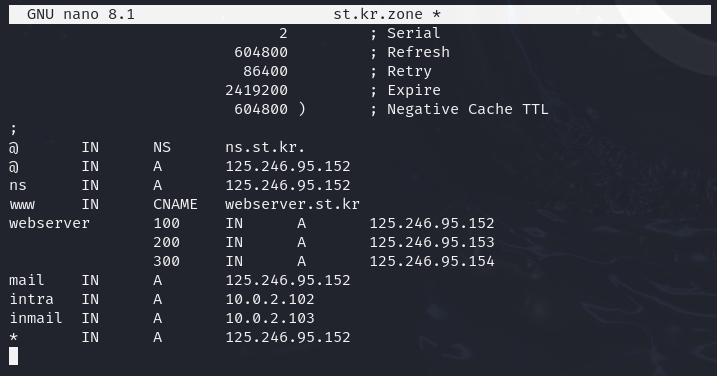Place cursor at ns.st.kr. NS record
Viewport: 717px width, 376px height.
(265, 147)
